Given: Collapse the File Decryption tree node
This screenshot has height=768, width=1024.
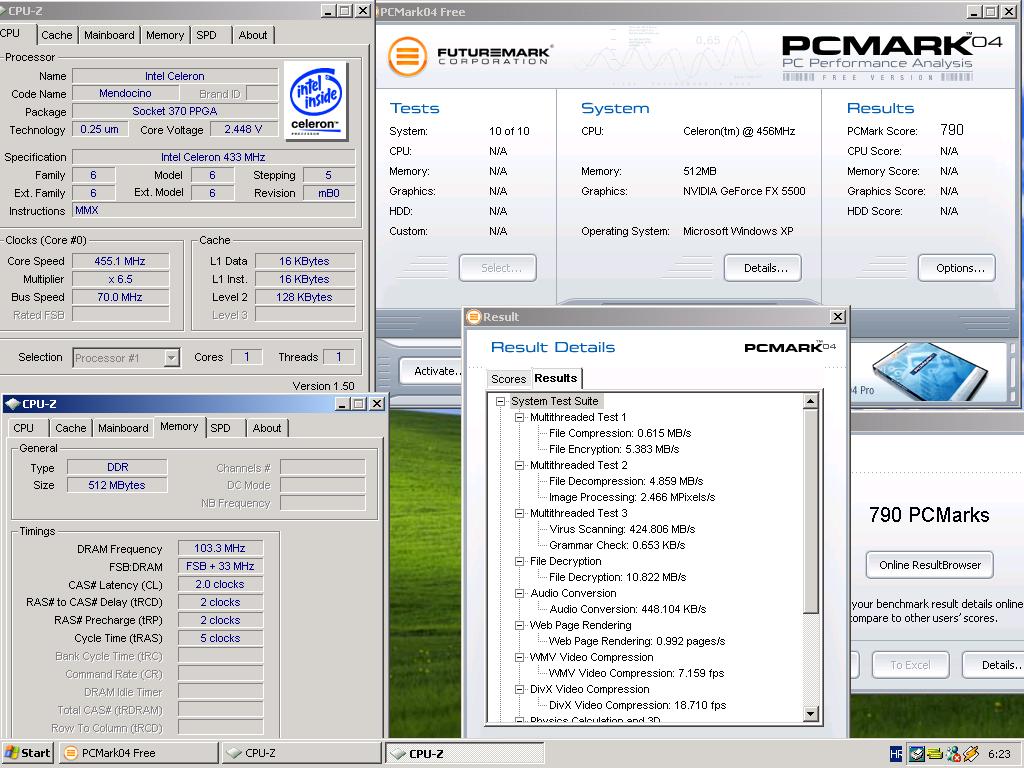Looking at the screenshot, I should (x=520, y=561).
